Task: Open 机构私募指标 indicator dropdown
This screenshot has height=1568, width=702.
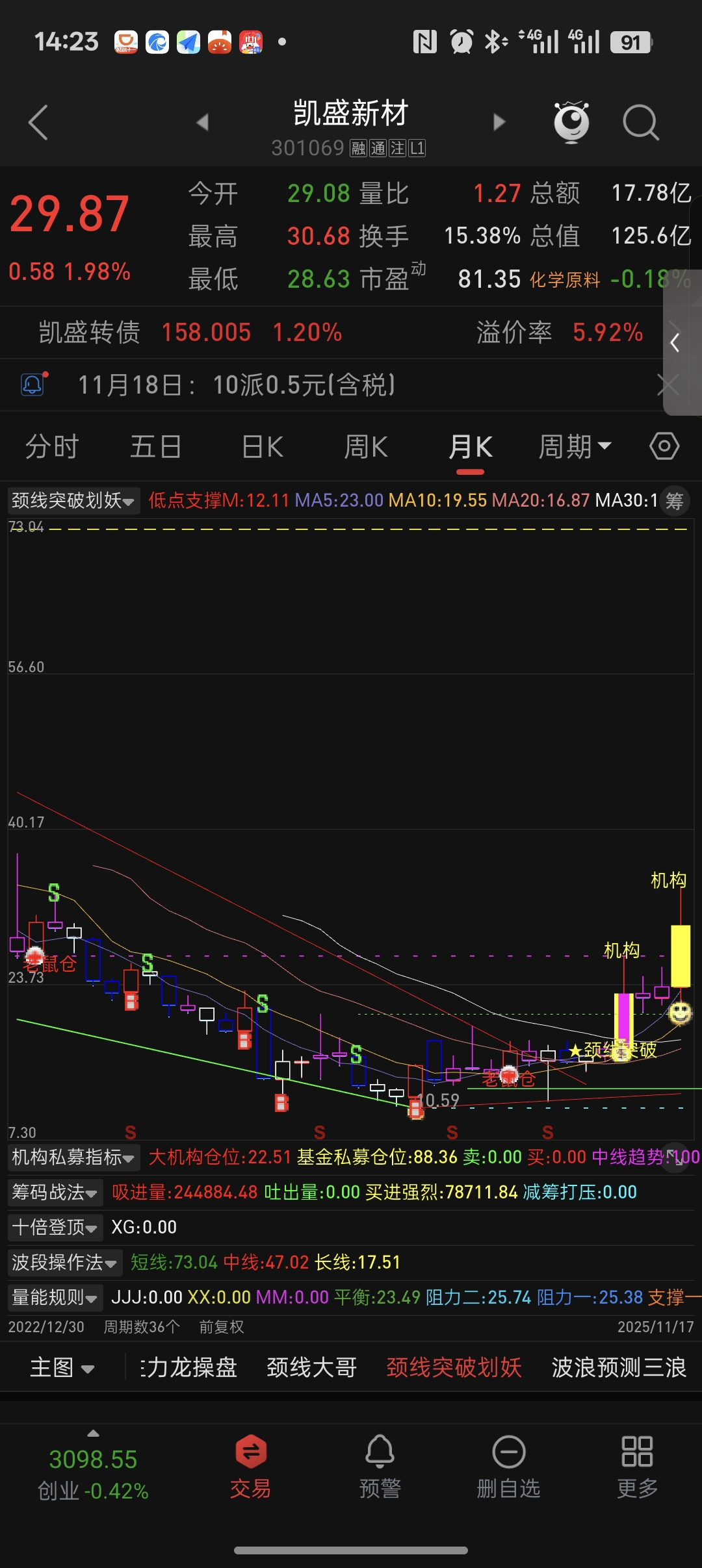Action: 73,1157
